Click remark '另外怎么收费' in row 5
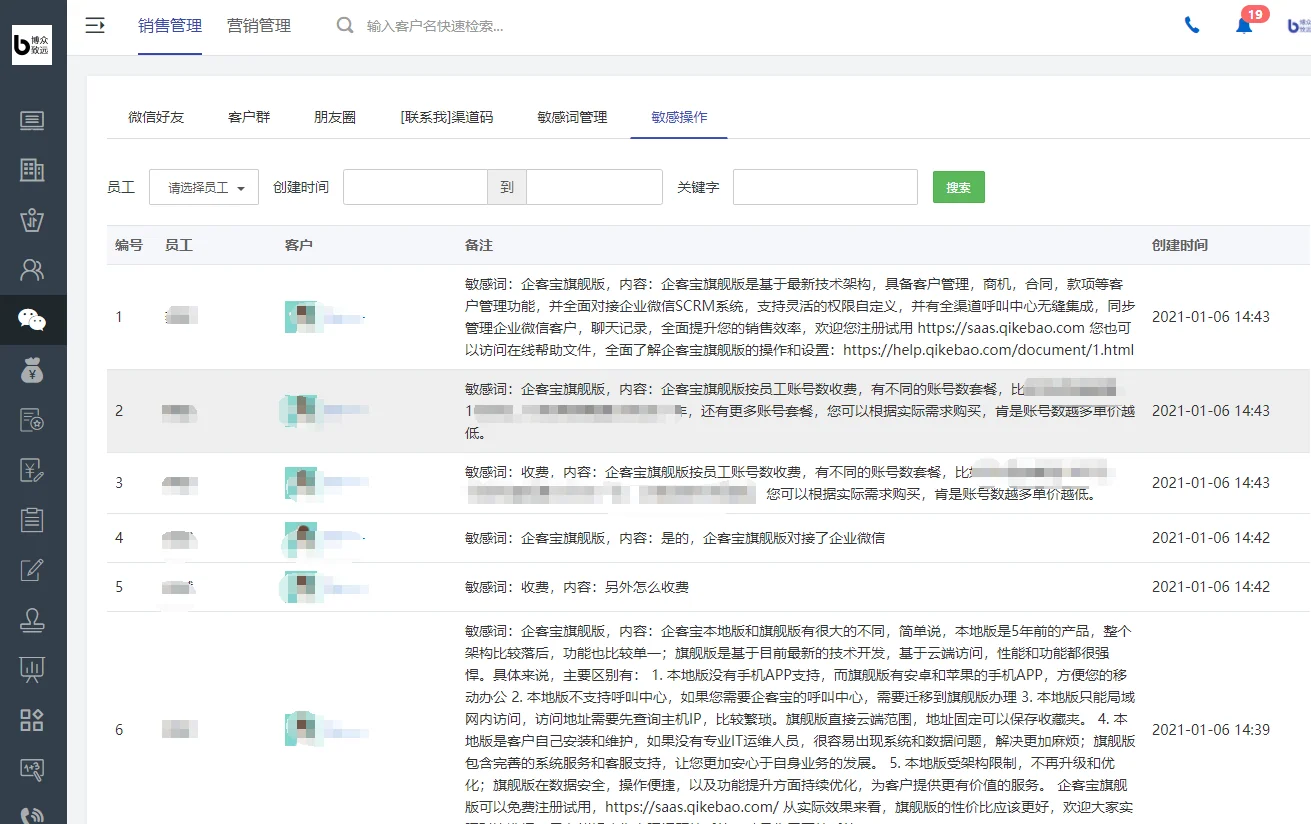The image size is (1311, 824). tap(647, 587)
